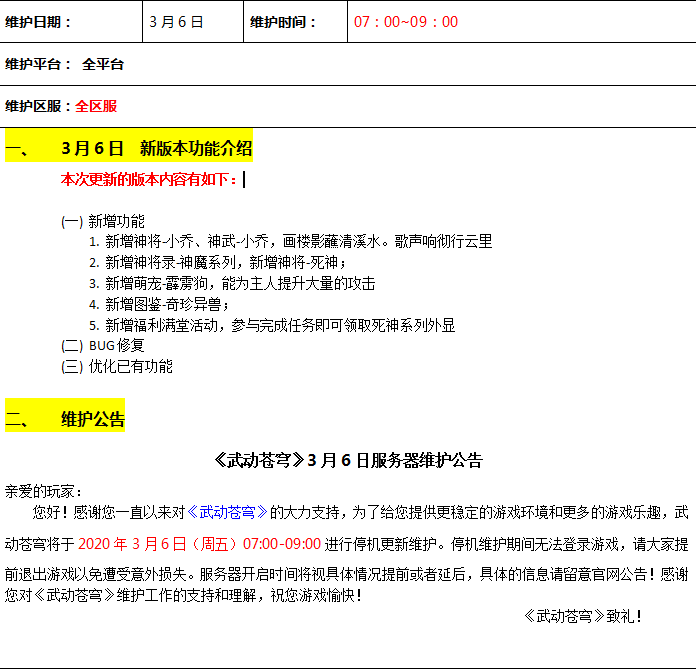Click the (一) 新增功能 item
Viewport: 696px width, 670px height.
pos(103,221)
